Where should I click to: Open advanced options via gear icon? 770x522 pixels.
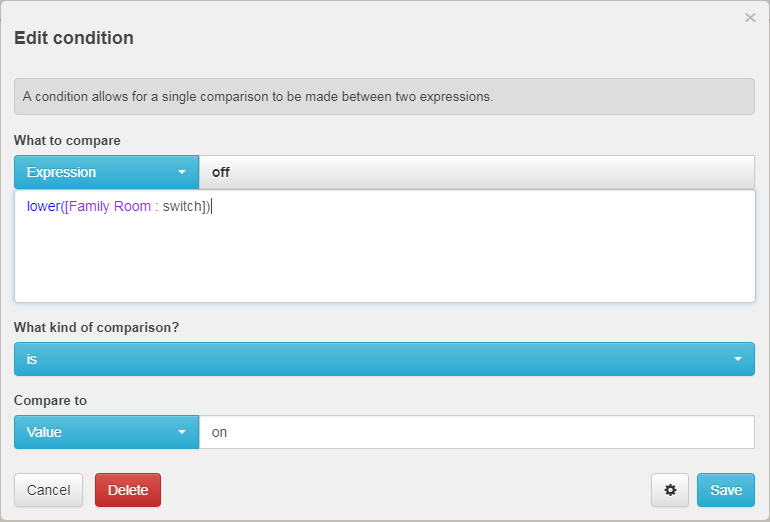[x=670, y=490]
